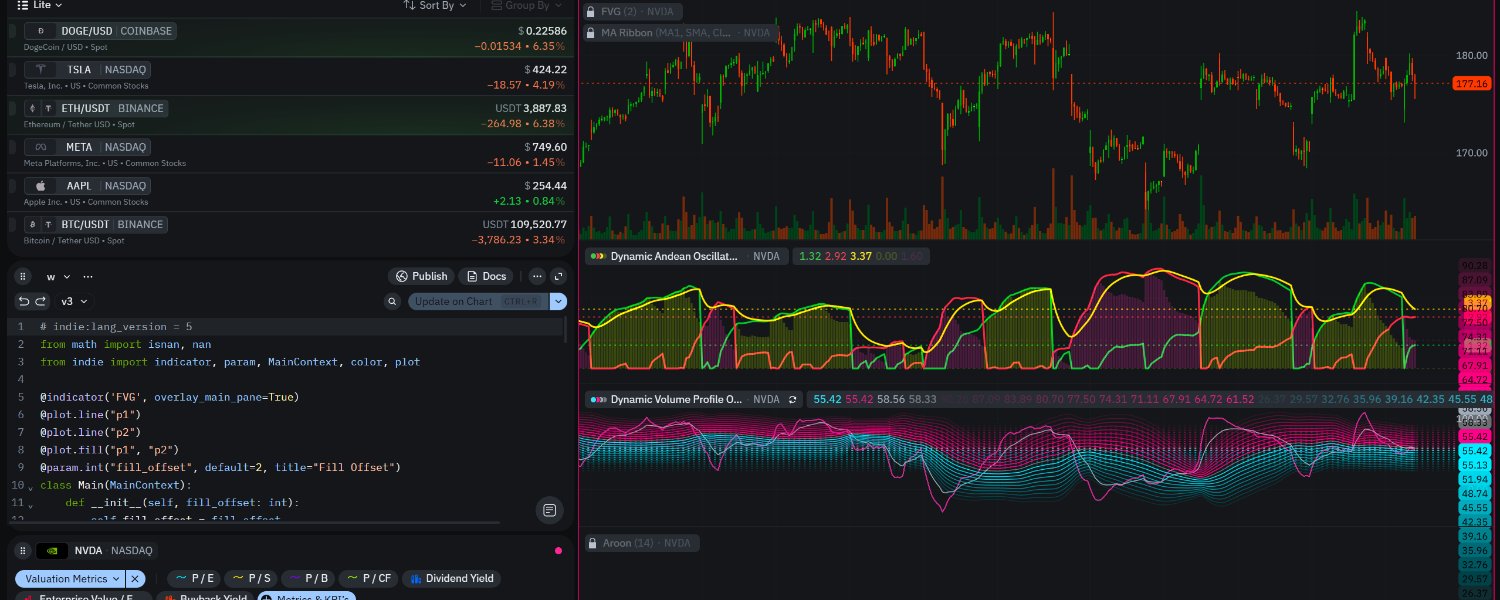Open the editor console log icon
Image resolution: width=1500 pixels, height=600 pixels.
[549, 510]
